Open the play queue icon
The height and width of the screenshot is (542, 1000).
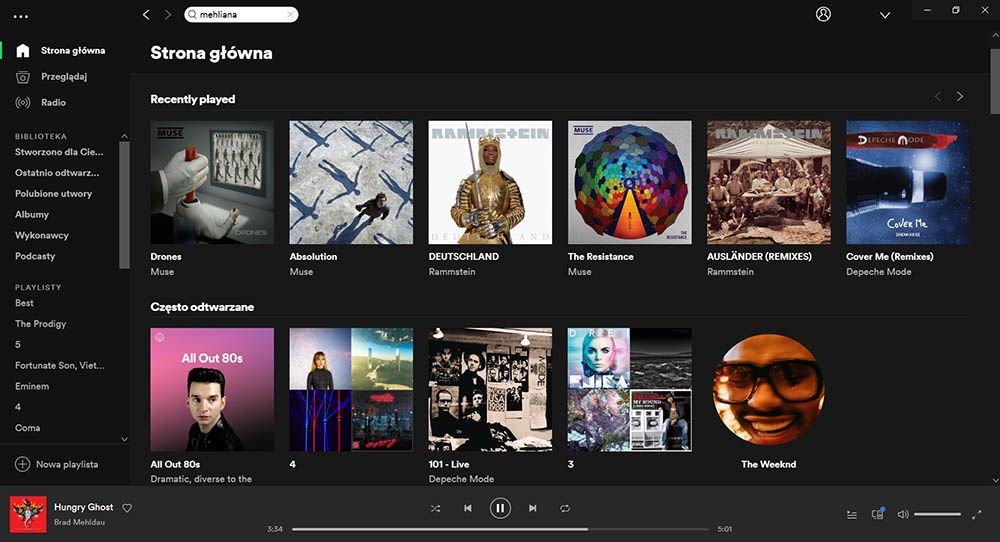852,514
